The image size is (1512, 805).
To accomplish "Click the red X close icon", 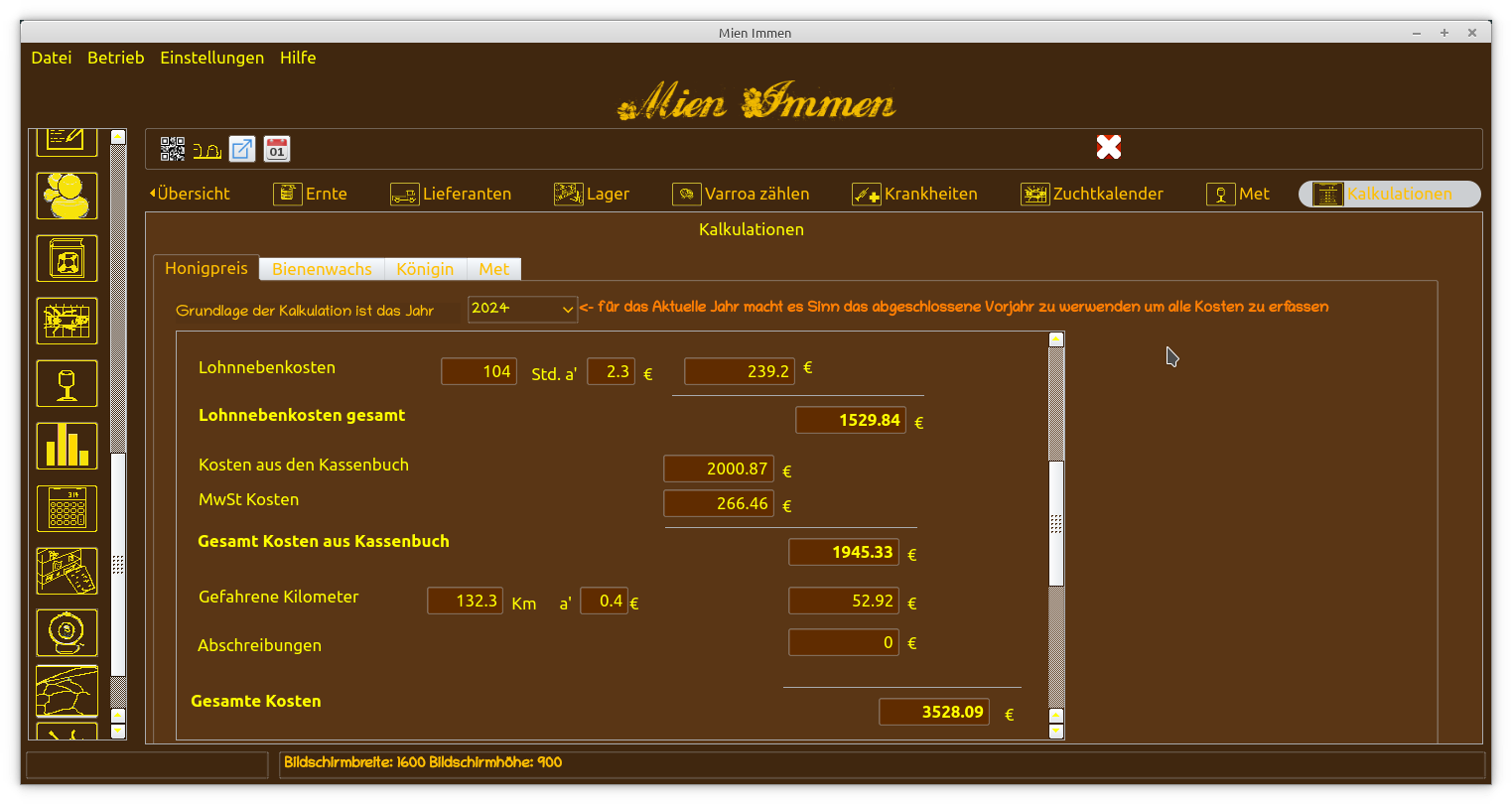I will (x=1109, y=147).
